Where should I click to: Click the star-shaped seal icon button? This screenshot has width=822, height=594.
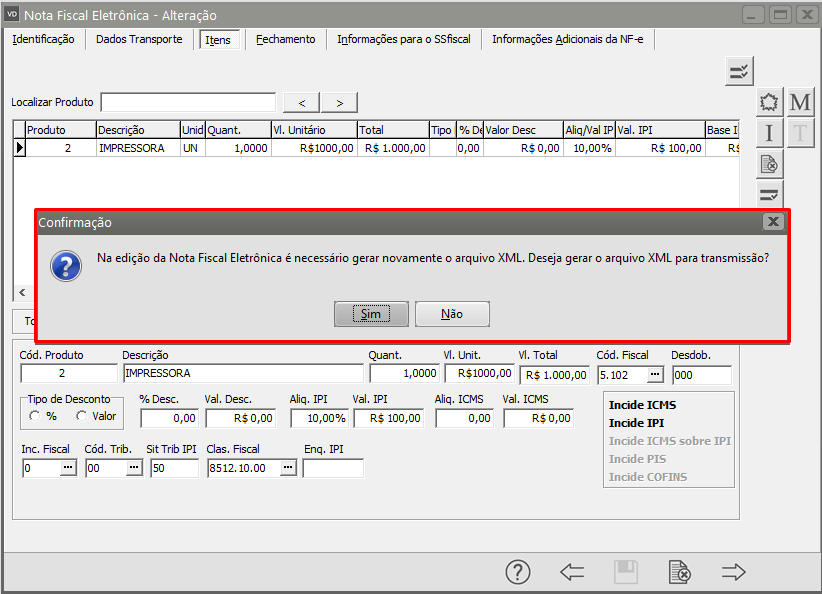(x=769, y=103)
